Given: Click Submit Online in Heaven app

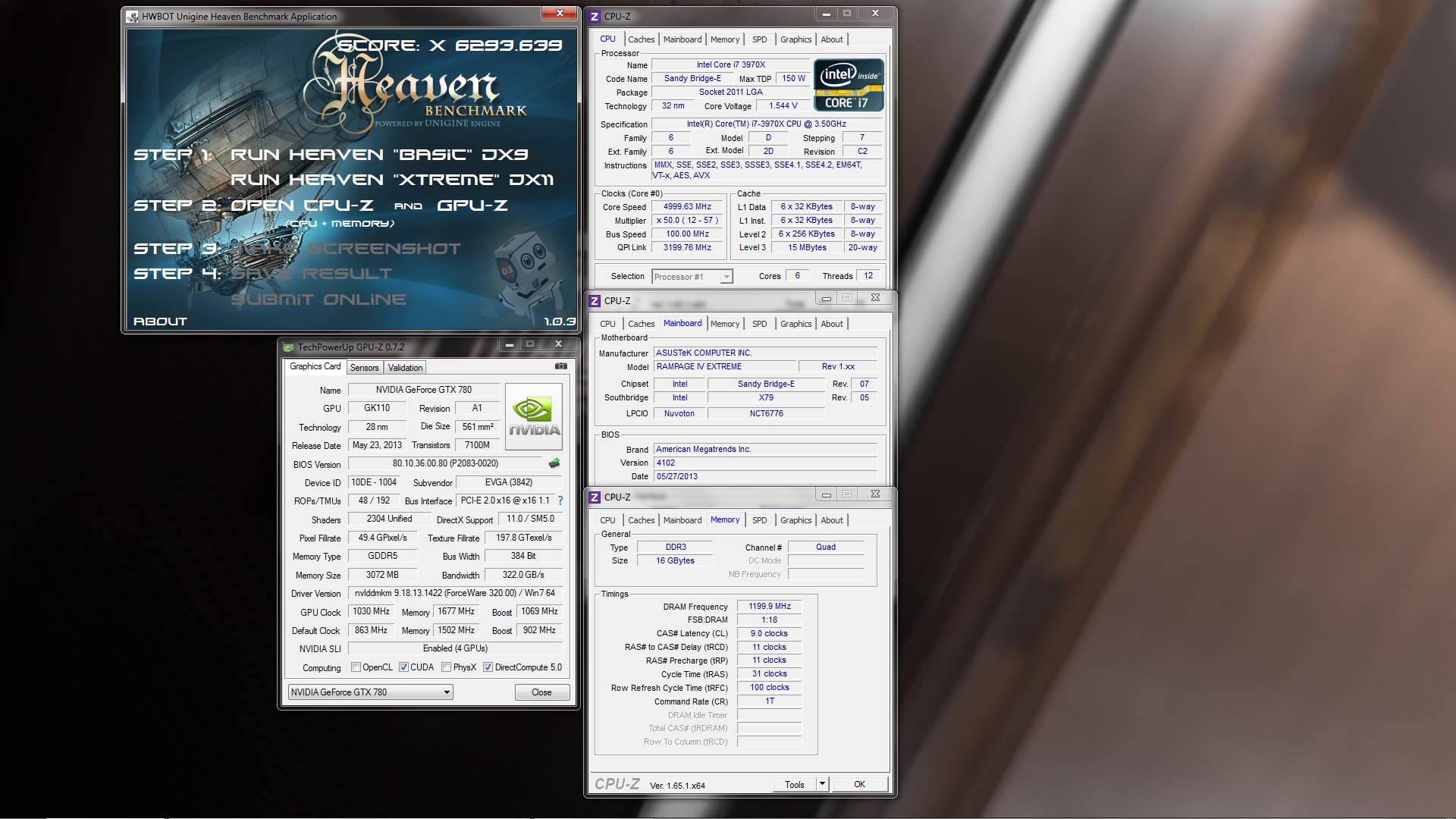Looking at the screenshot, I should tap(318, 300).
